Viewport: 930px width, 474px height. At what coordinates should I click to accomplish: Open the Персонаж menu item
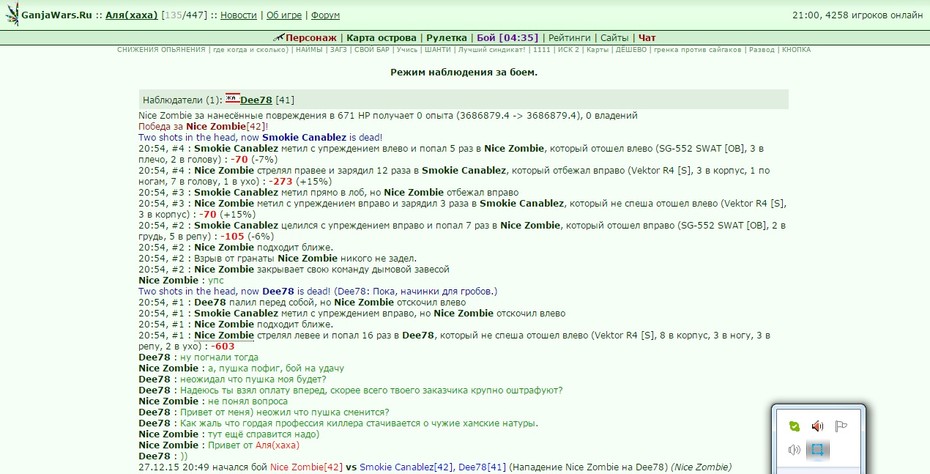pos(311,38)
